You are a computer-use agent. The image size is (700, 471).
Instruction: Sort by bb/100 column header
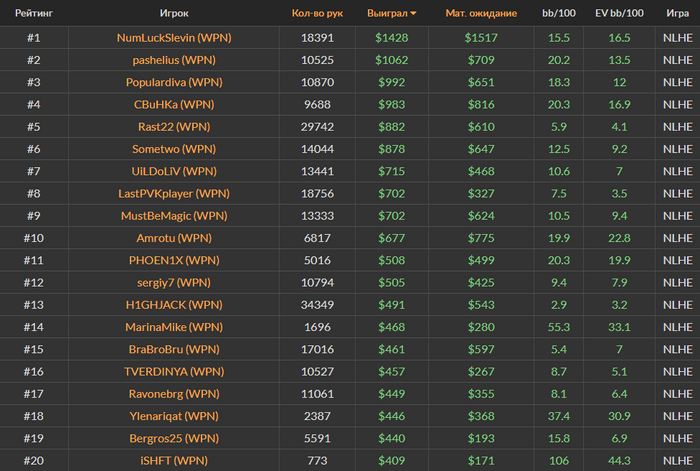[558, 13]
